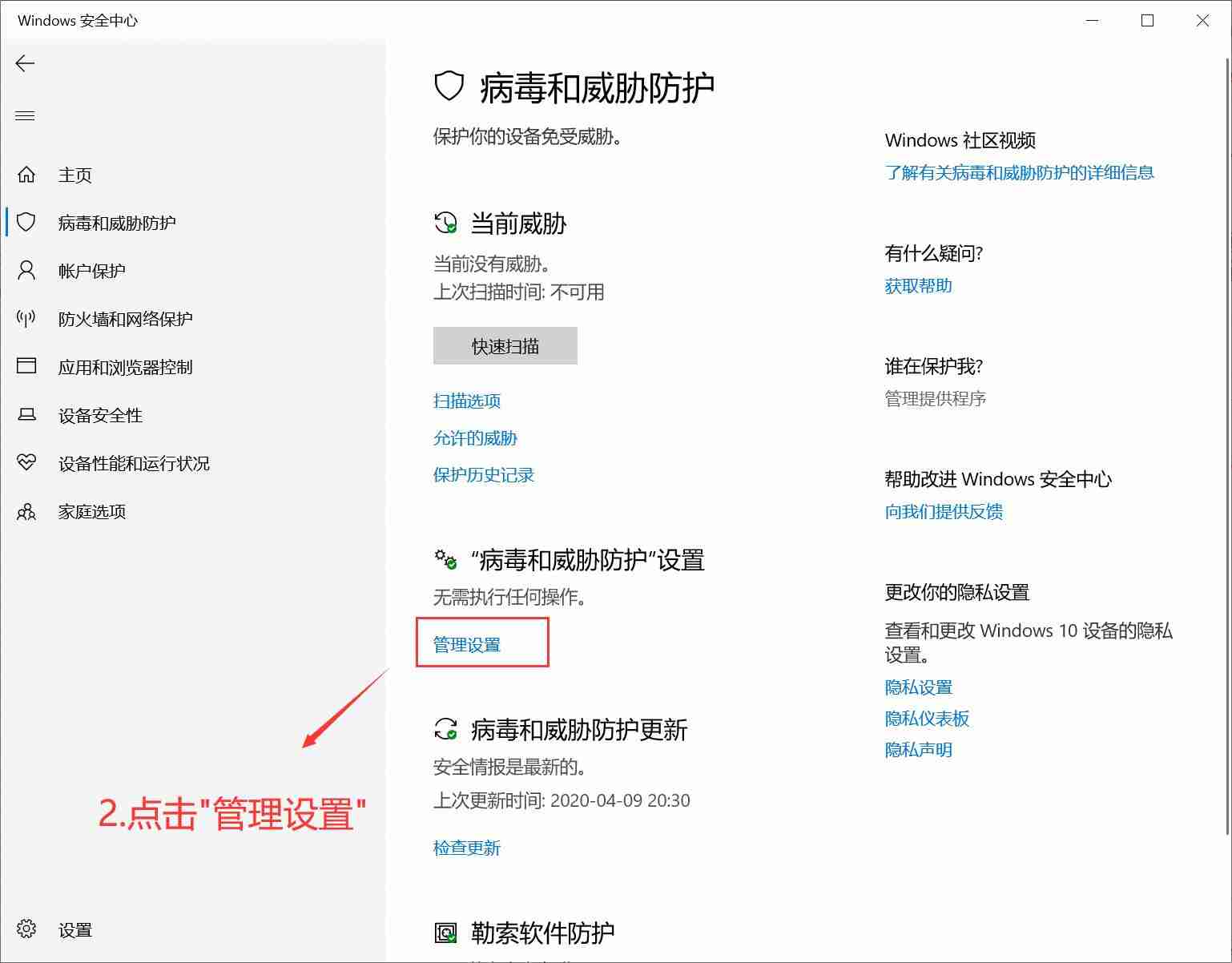Open 家庭选项 section
This screenshot has width=1232, height=963.
[x=91, y=511]
